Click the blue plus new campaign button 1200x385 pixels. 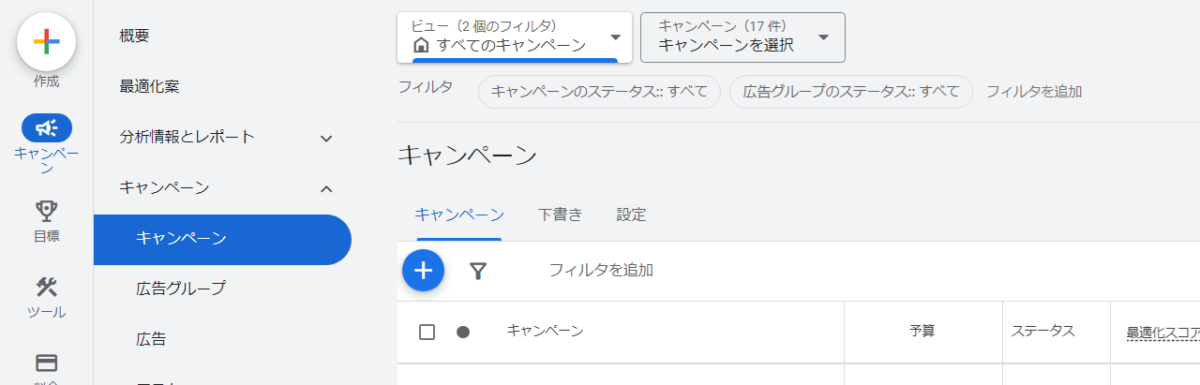(x=423, y=270)
